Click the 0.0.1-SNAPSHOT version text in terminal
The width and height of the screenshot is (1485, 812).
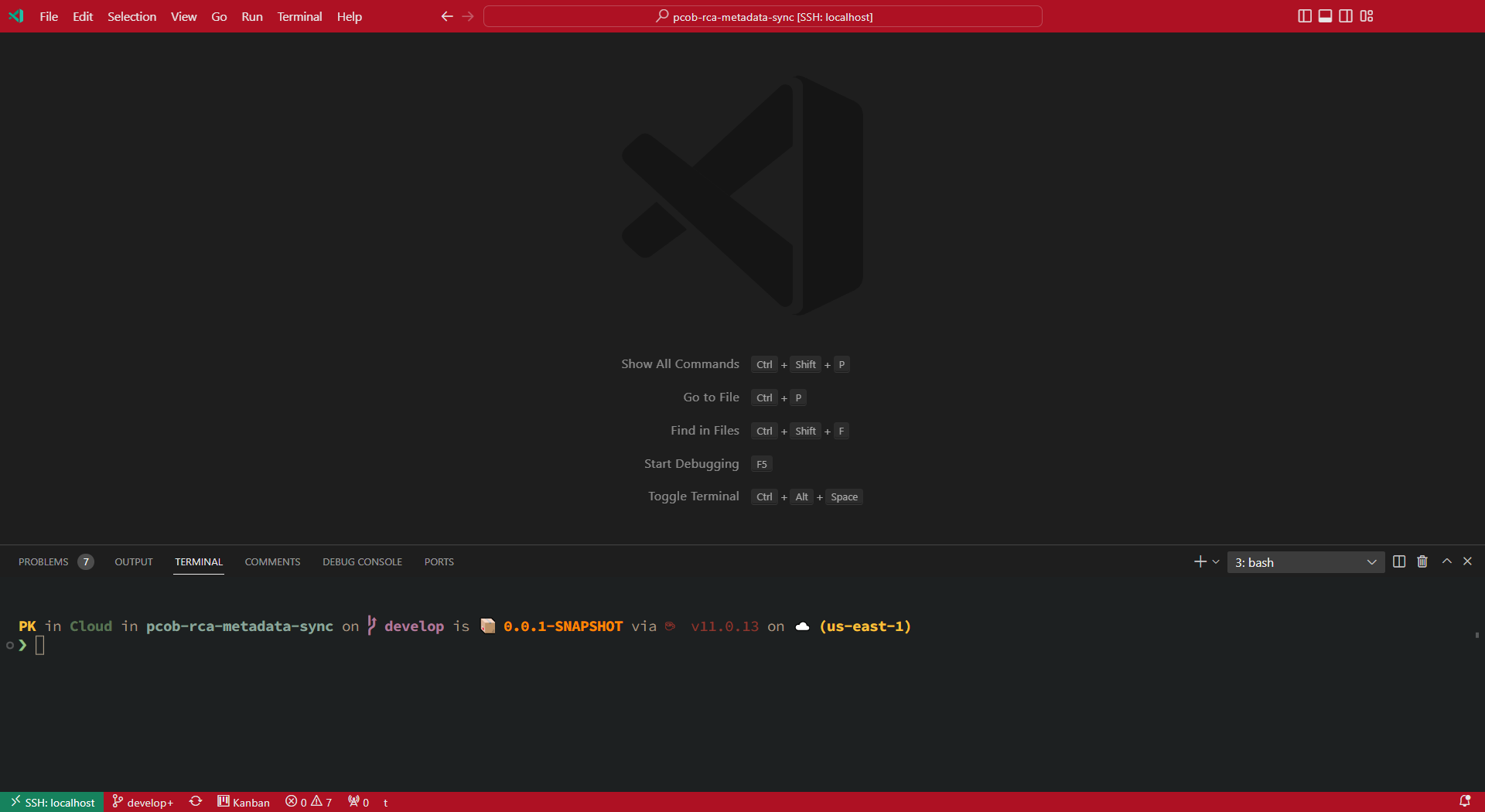pyautogui.click(x=563, y=626)
